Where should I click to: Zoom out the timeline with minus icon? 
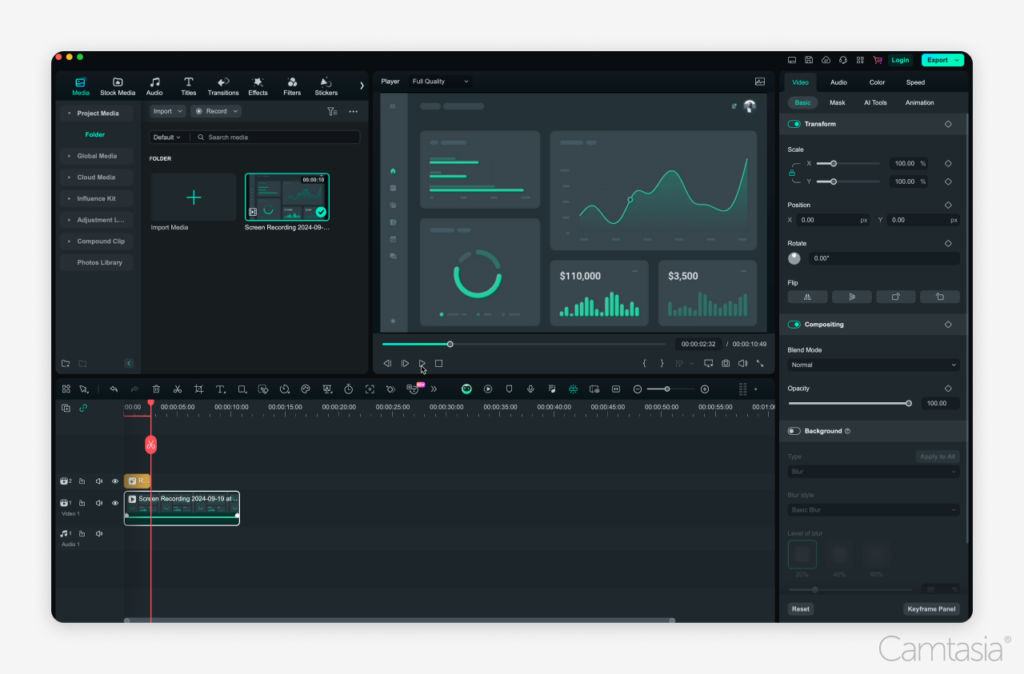637,389
